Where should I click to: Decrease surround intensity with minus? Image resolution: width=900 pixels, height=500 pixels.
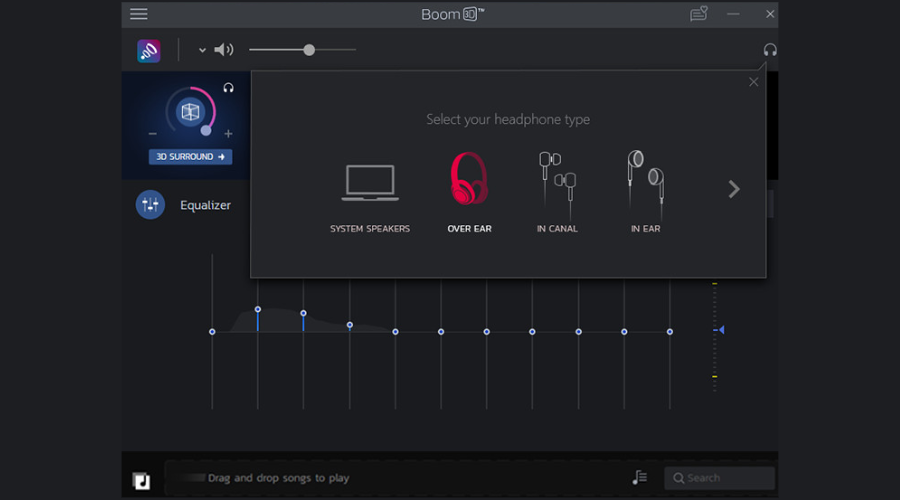point(152,134)
